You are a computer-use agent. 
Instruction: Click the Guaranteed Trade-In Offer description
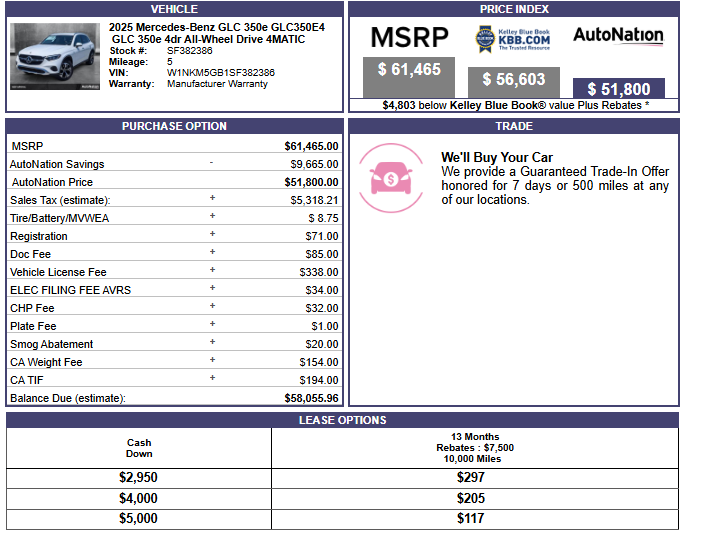tap(555, 186)
